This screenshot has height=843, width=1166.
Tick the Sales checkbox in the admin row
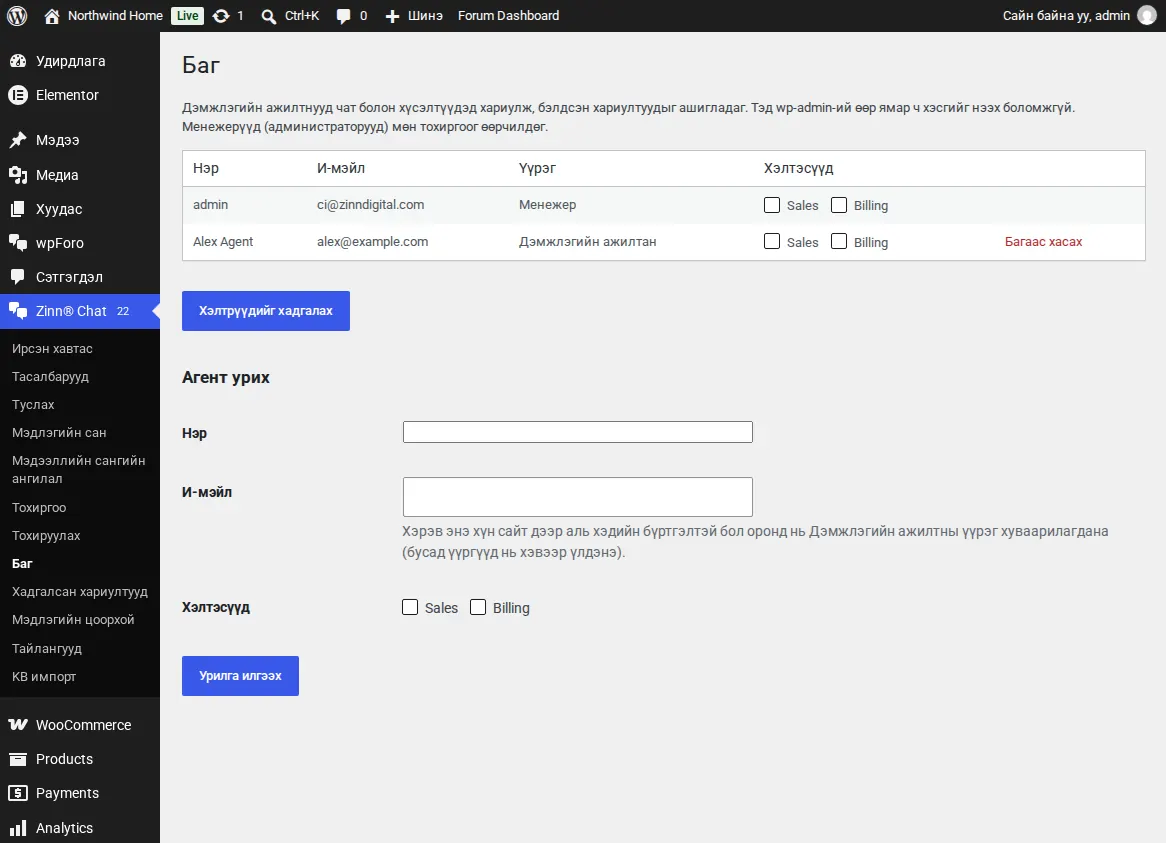[772, 205]
